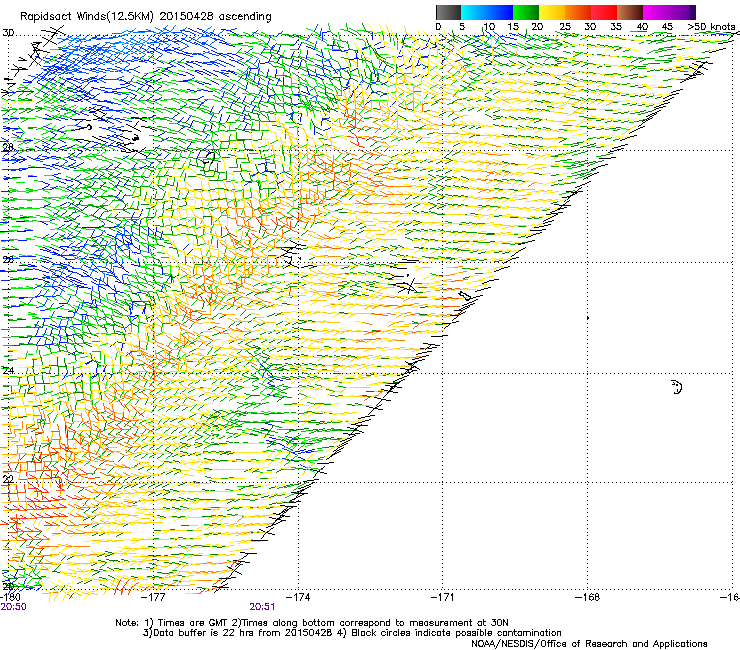Screen dimensions: 740x650
Task: Pick the red 30-35 knots legend swatch
Action: coord(604,12)
